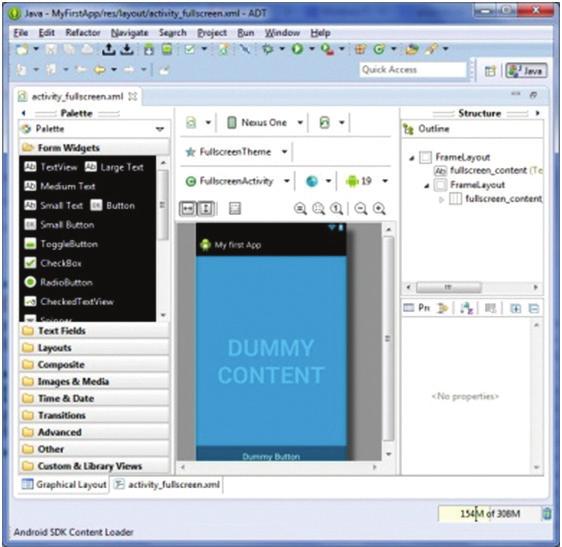Click the Open Type folder icon
This screenshot has width=562, height=547.
tap(412, 49)
